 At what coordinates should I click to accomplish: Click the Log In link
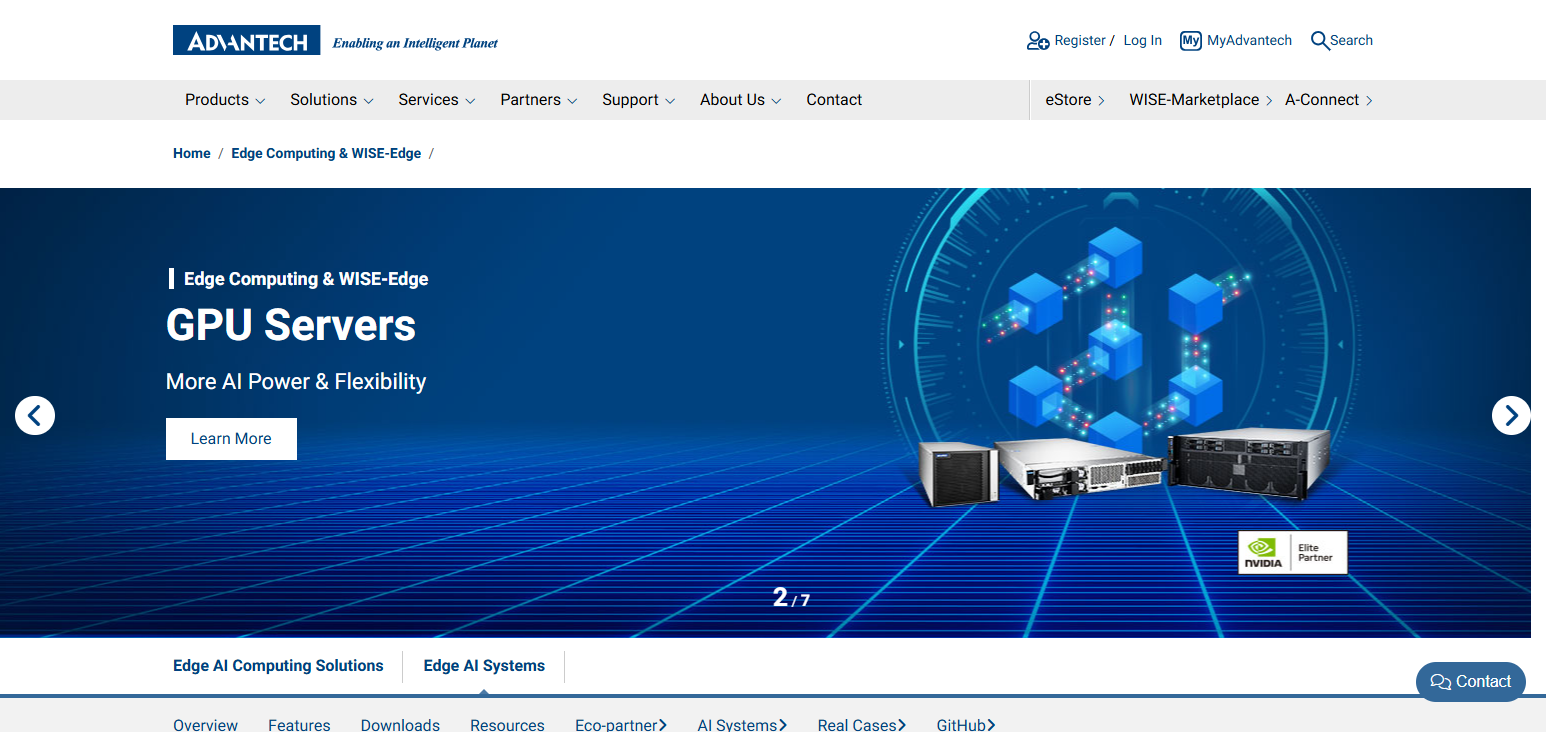pos(1143,41)
